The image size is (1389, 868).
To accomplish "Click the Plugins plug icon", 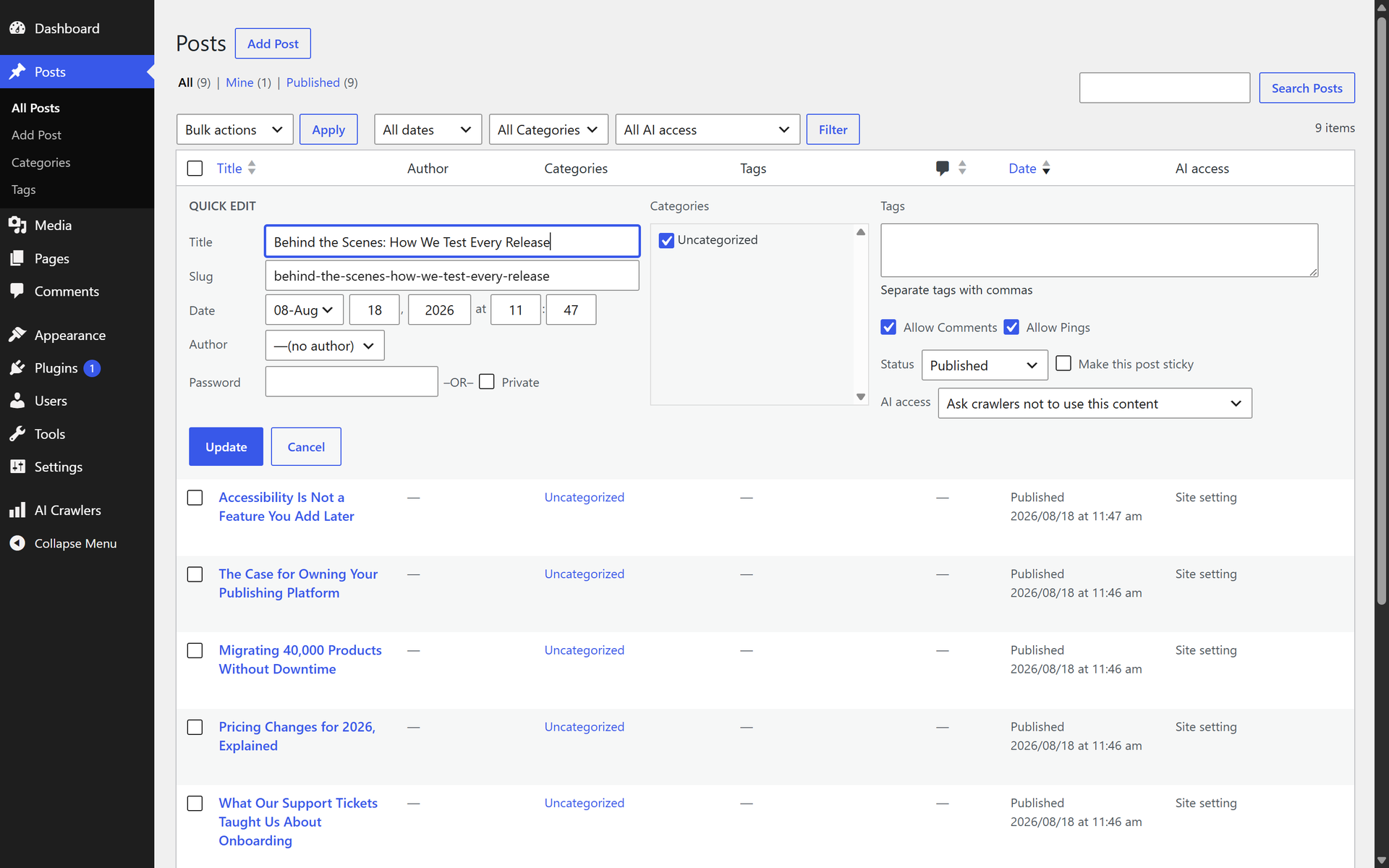I will click(x=17, y=367).
